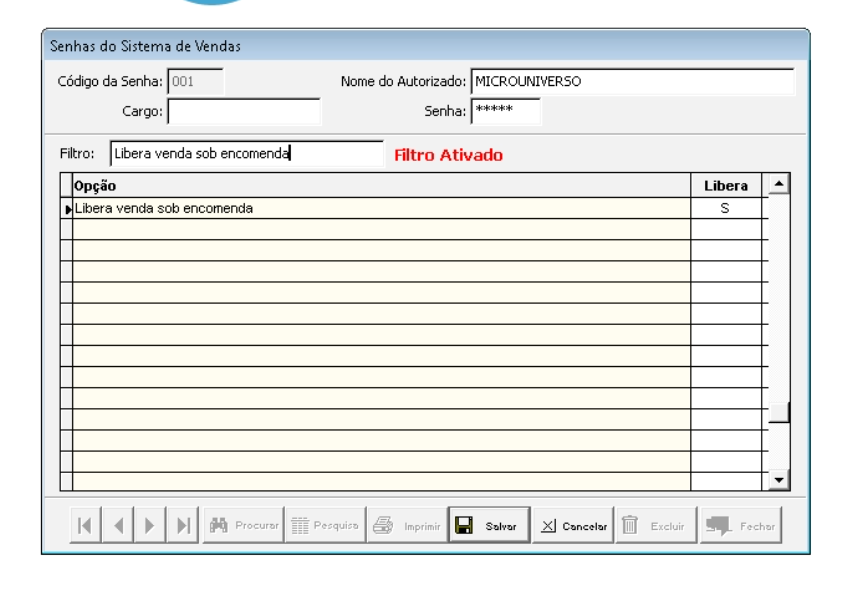Go to the first record navigation arrow
865x594 pixels.
pyautogui.click(x=87, y=525)
